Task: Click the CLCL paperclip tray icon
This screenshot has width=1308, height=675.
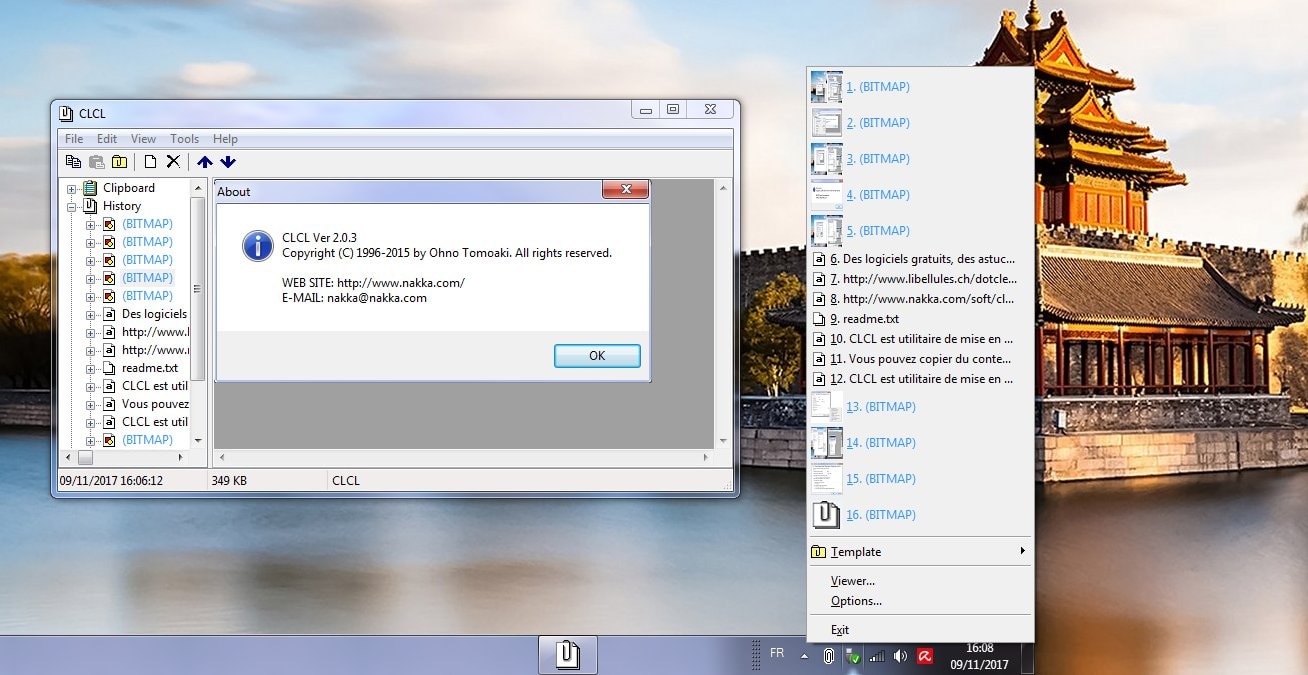Action: pos(828,656)
